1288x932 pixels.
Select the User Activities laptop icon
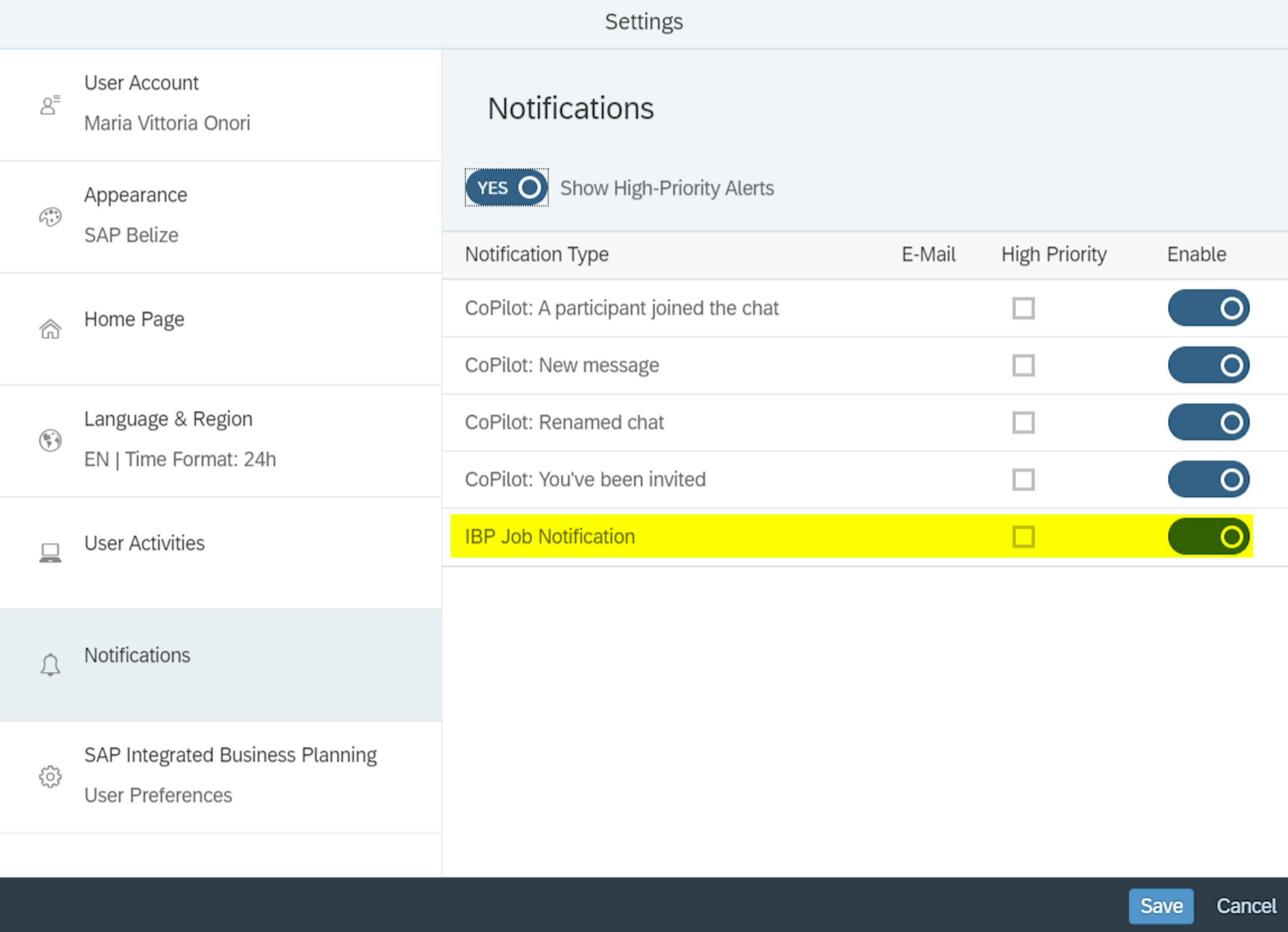pyautogui.click(x=50, y=552)
